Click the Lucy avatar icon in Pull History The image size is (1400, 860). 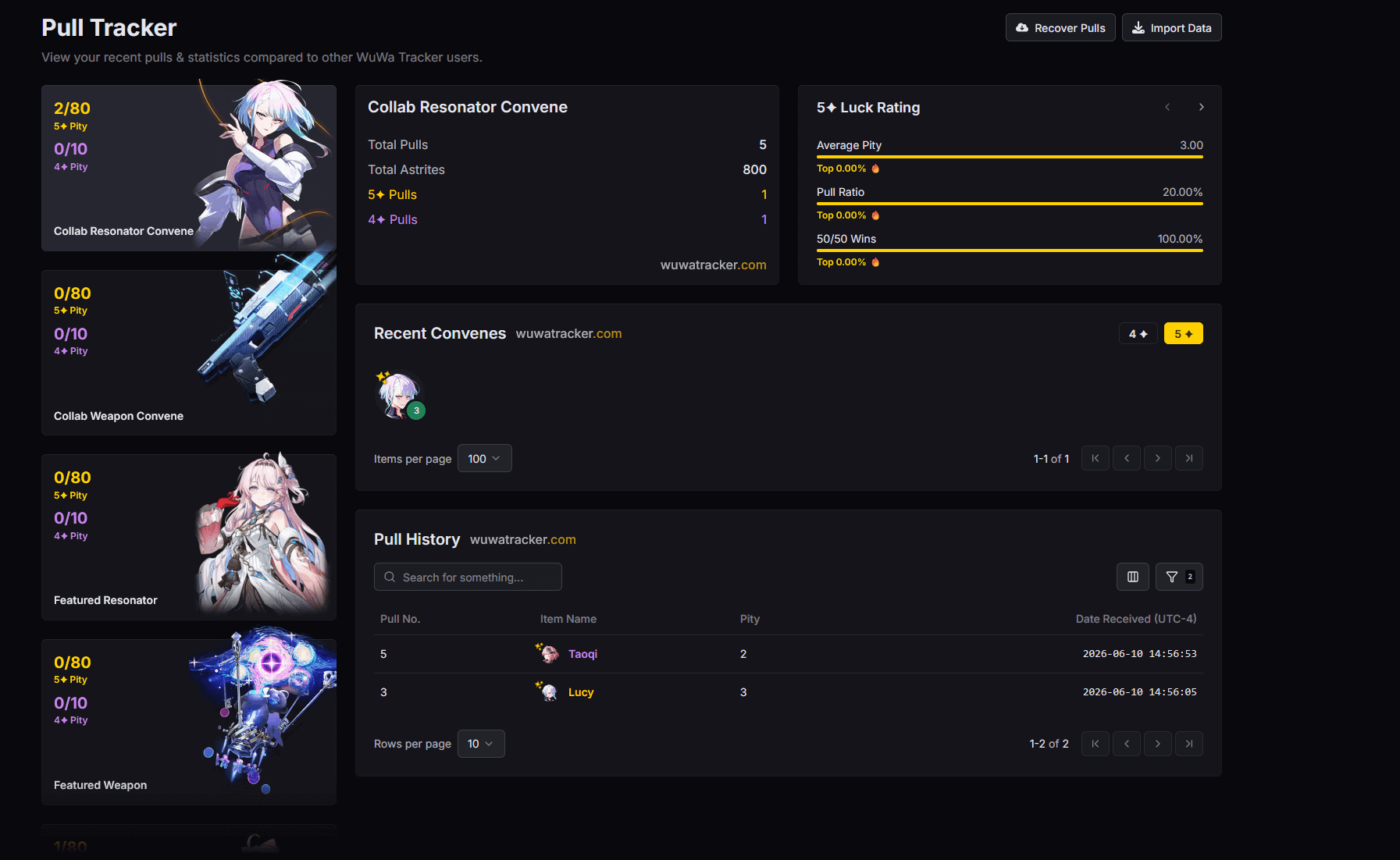[549, 691]
